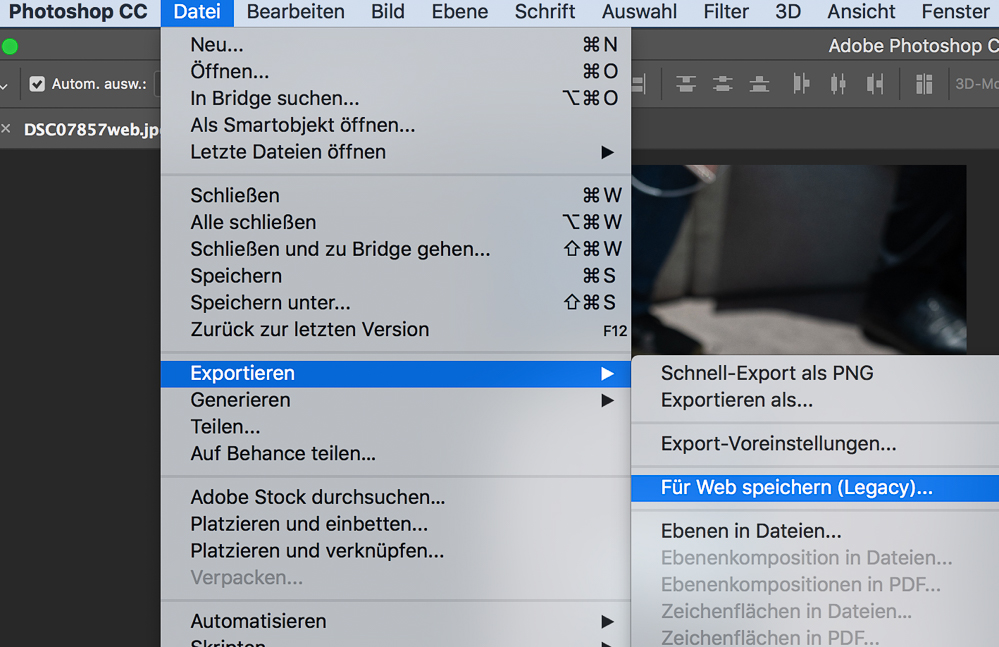
Task: Click the auto-align layers icon
Action: (924, 83)
